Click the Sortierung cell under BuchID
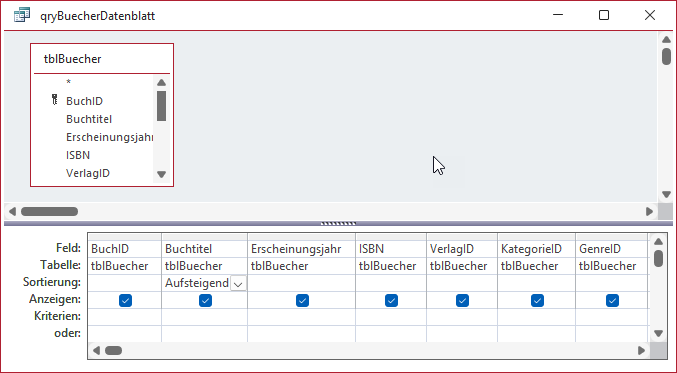This screenshot has width=677, height=373. [124, 283]
